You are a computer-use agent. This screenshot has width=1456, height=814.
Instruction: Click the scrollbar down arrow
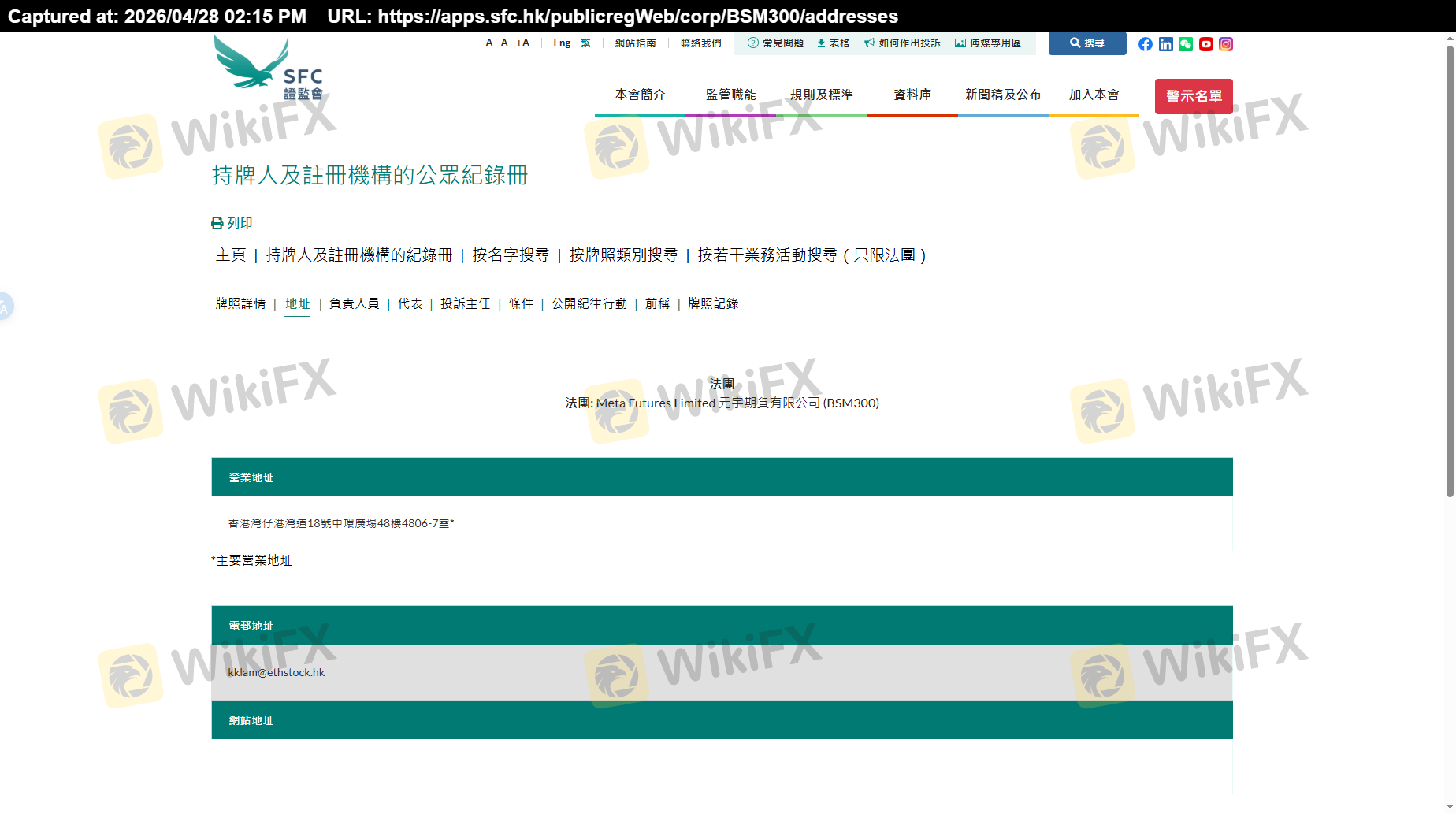tap(1450, 808)
